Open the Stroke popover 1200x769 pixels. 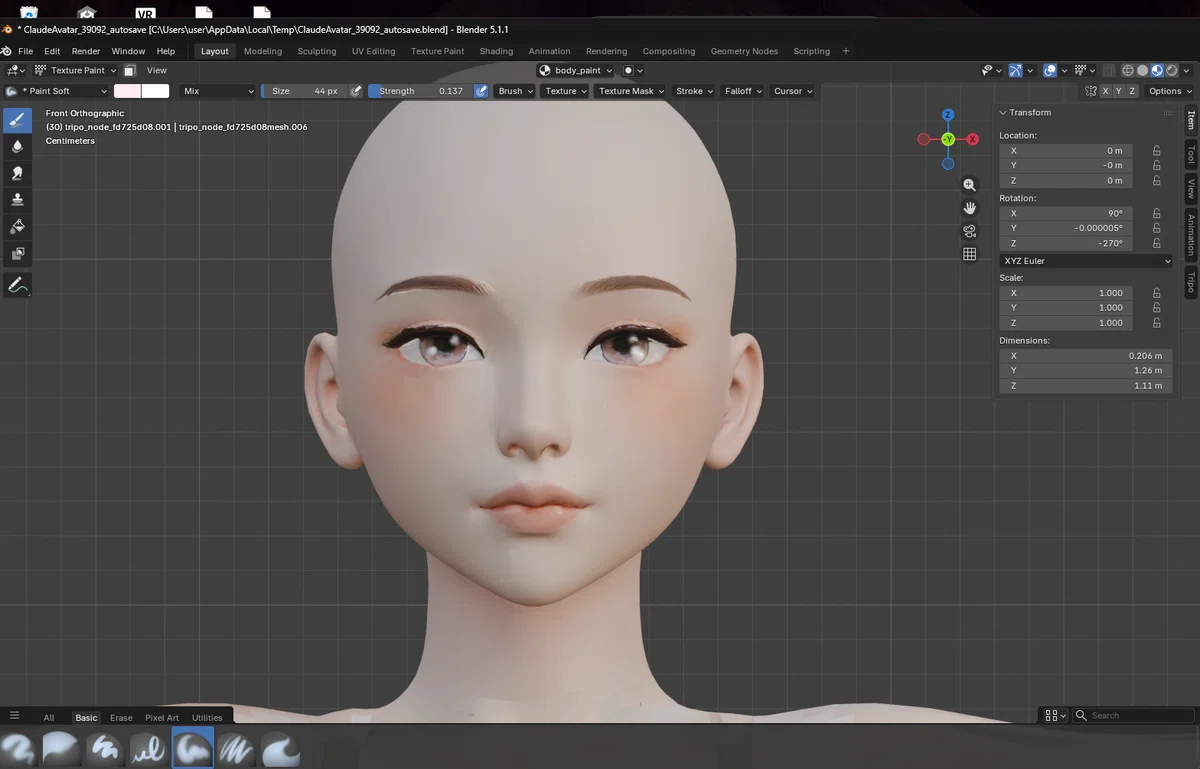(x=694, y=91)
